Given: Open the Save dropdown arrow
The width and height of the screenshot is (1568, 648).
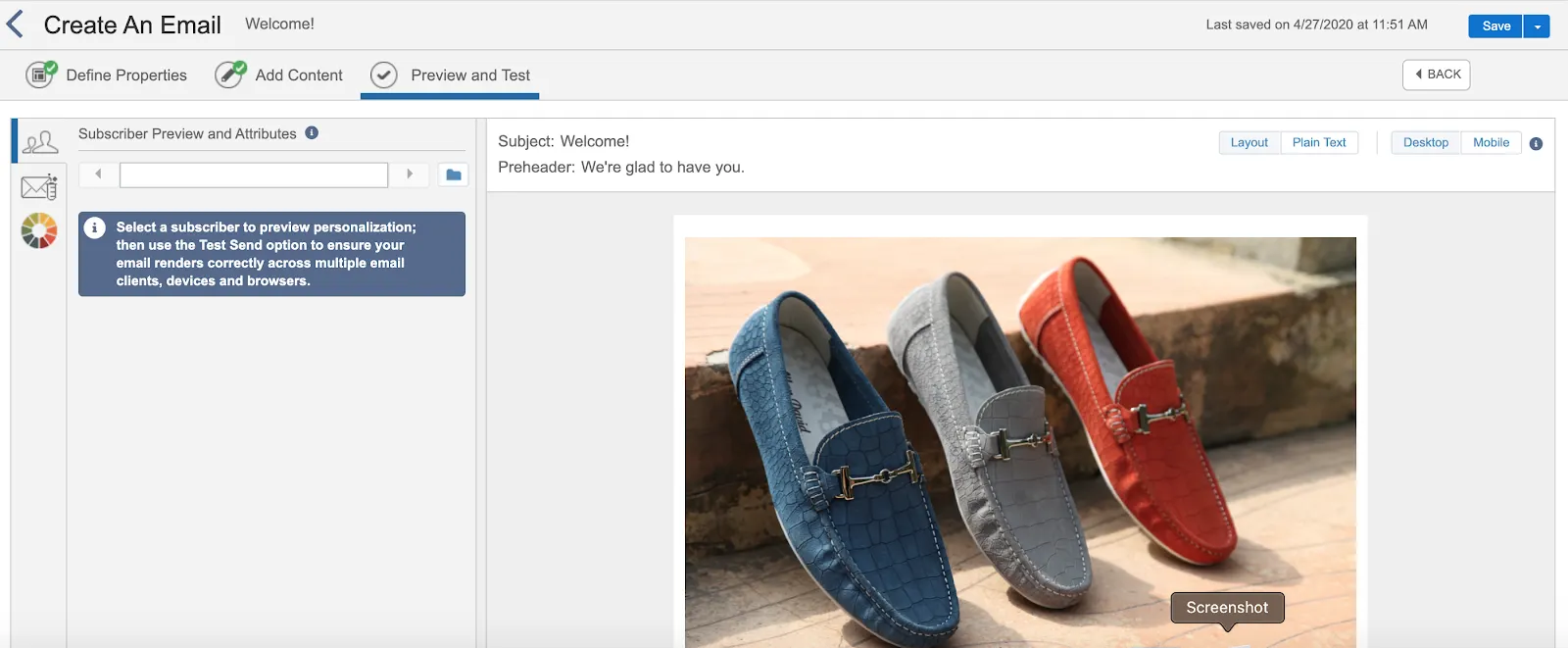Looking at the screenshot, I should coord(1537,26).
